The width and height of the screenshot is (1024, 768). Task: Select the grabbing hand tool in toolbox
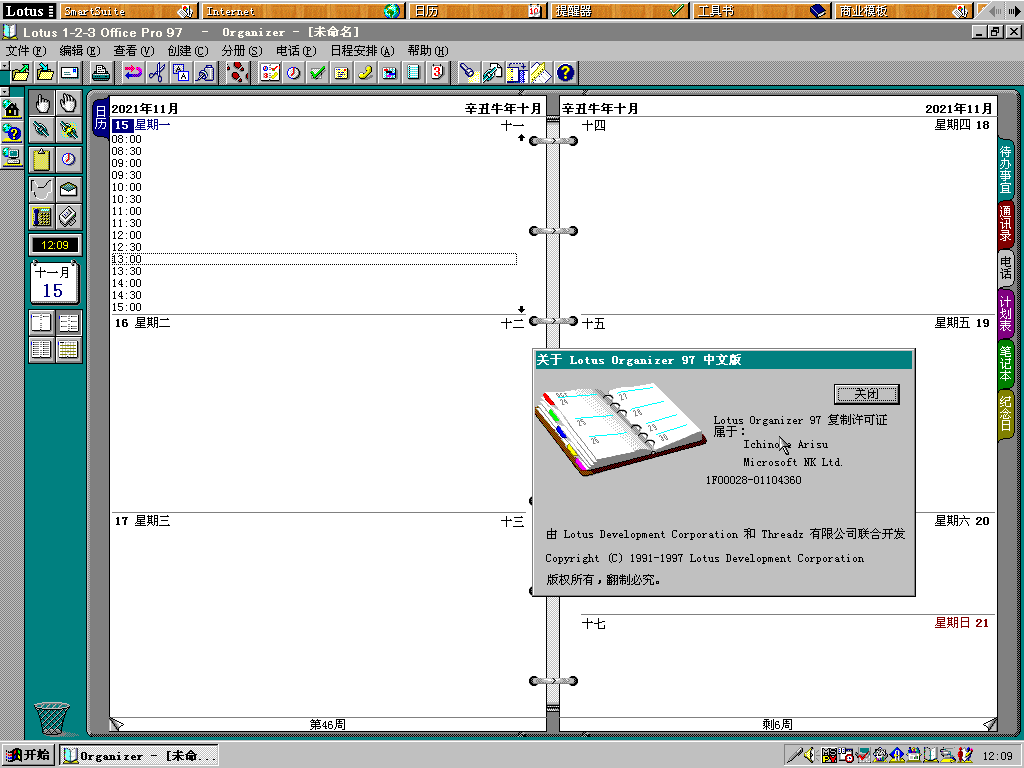[69, 103]
